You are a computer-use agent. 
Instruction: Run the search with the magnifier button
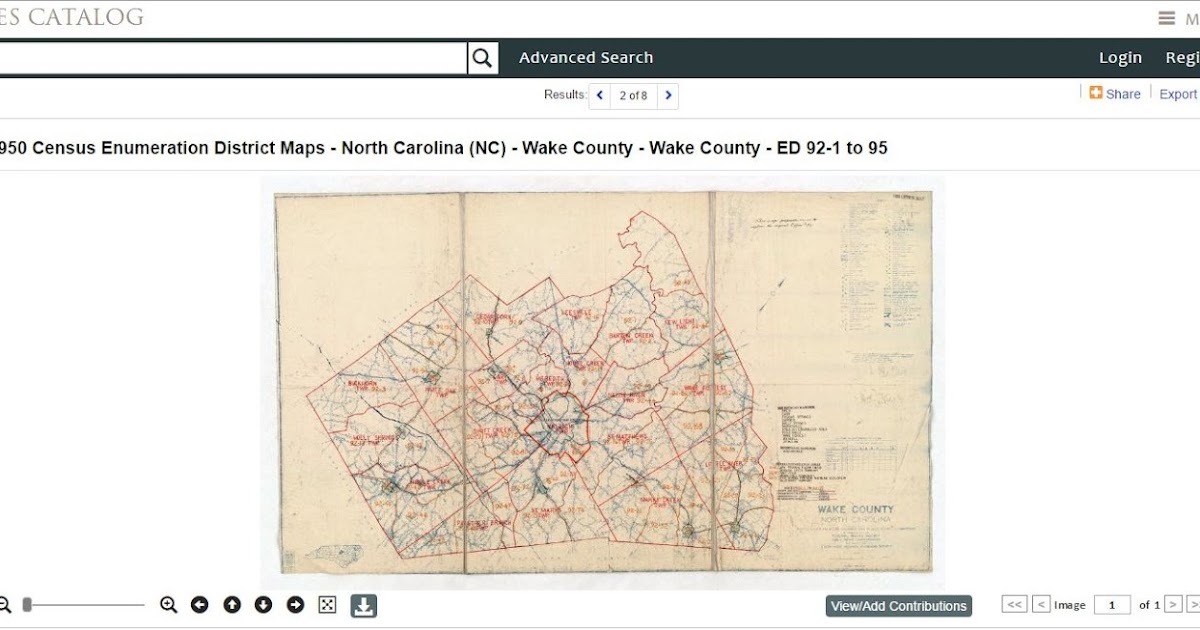click(482, 58)
